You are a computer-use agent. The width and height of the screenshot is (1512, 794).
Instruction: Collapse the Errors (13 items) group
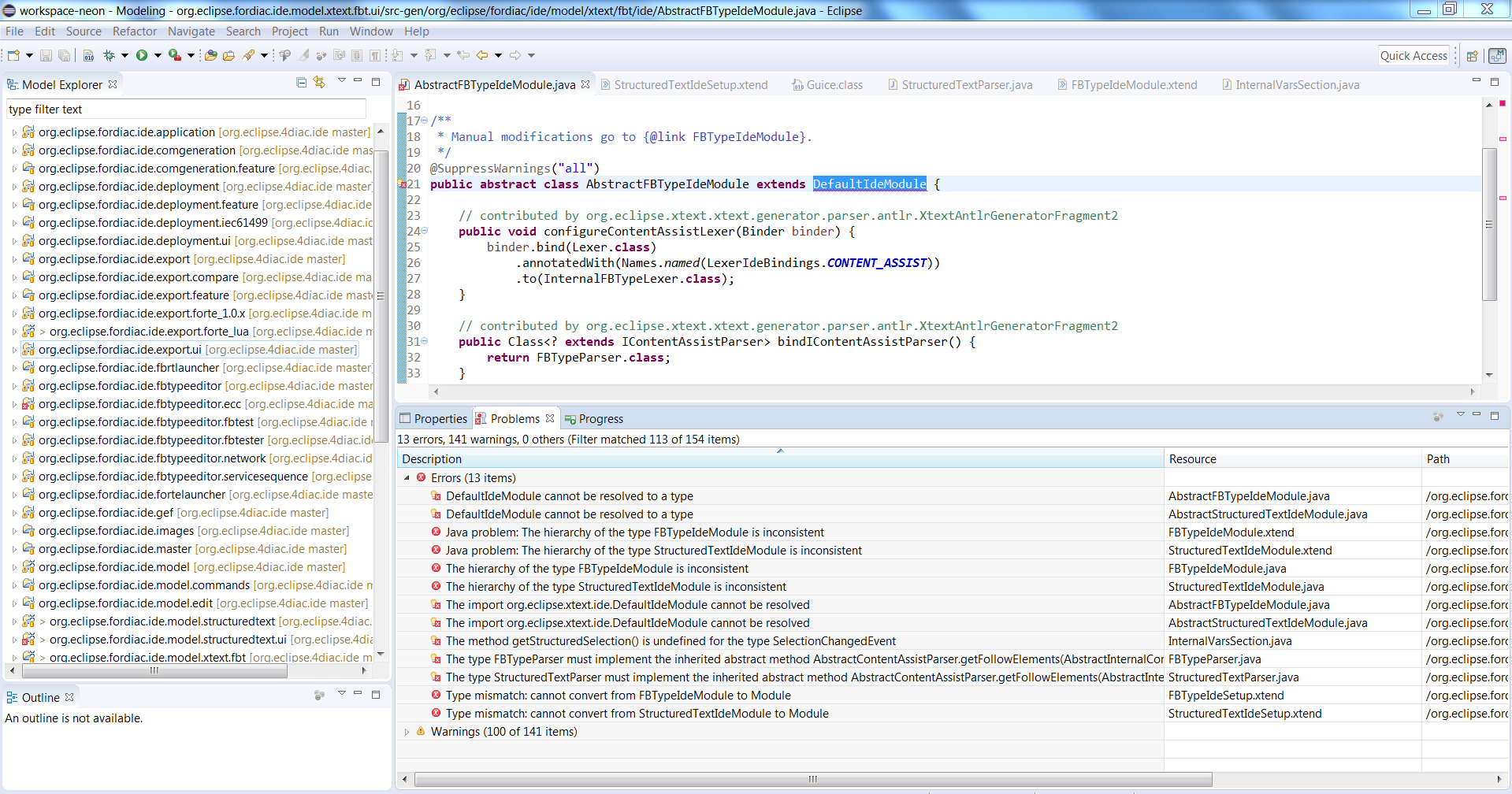click(407, 478)
